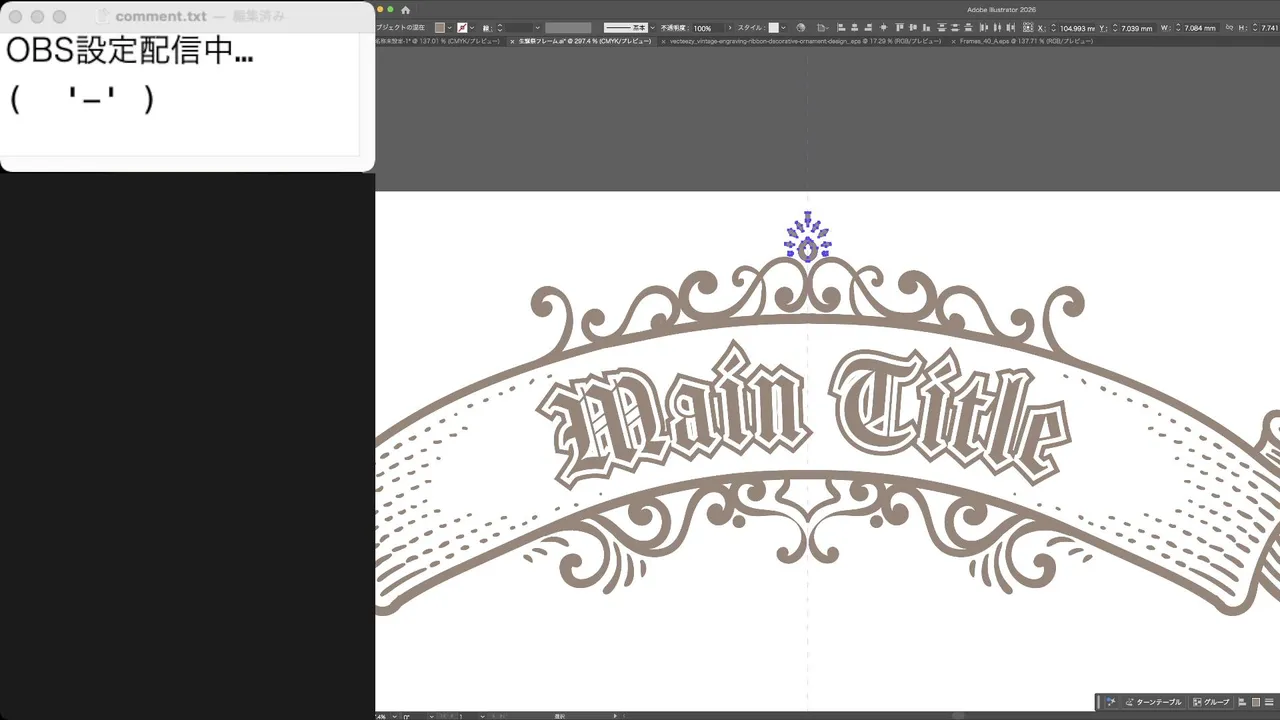Expand the opacity slider arrow

coord(730,28)
